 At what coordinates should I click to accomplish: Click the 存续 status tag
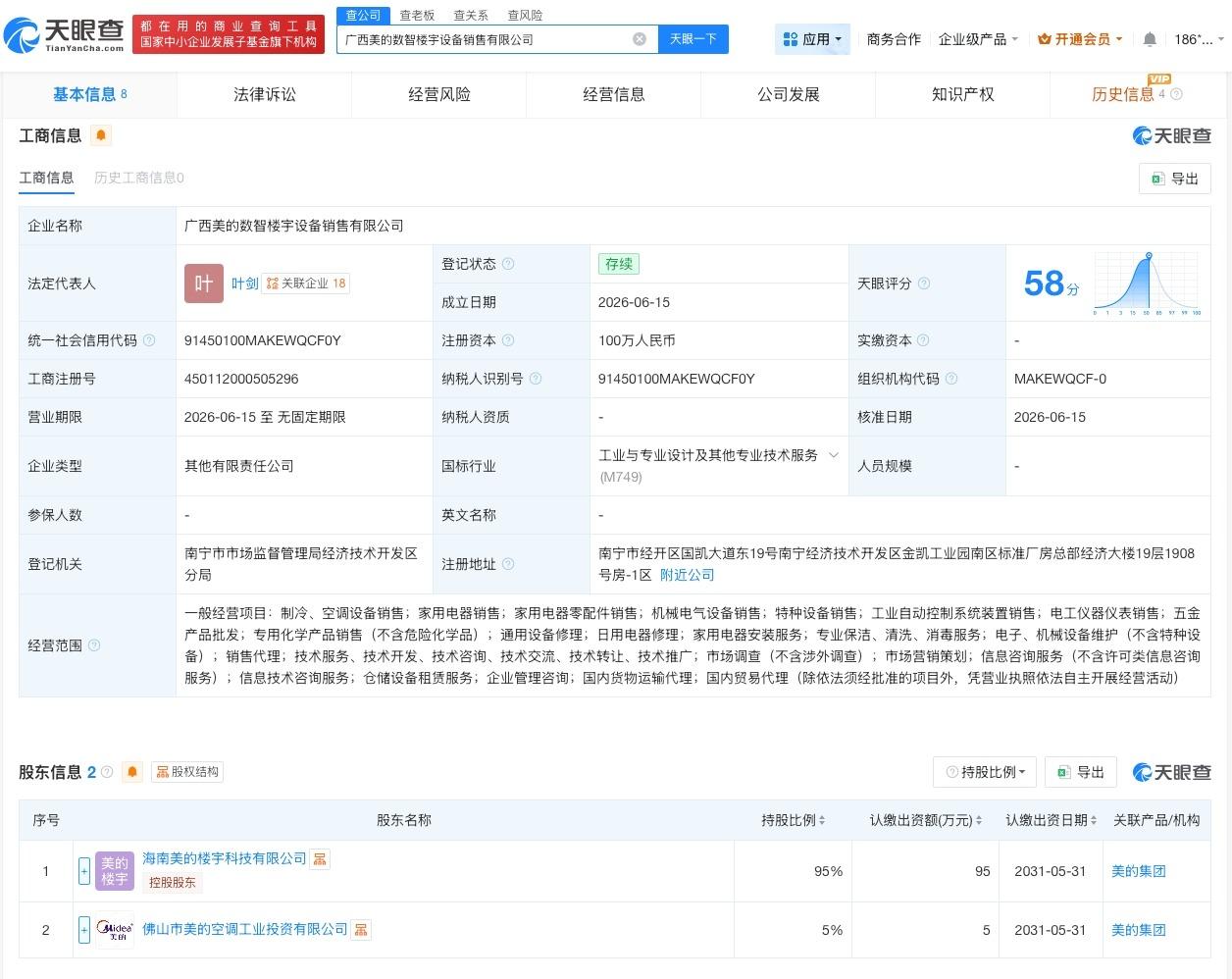point(619,264)
